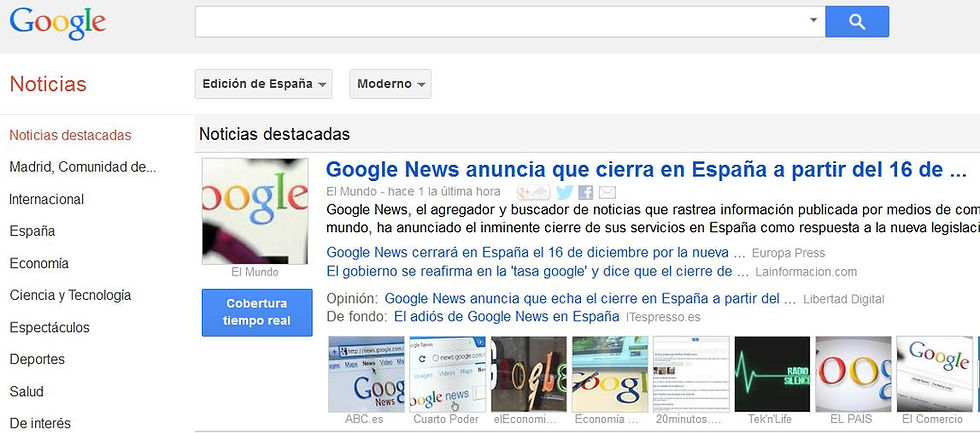Open the Economia ... thumbnail
The width and height of the screenshot is (980, 433).
(x=609, y=374)
